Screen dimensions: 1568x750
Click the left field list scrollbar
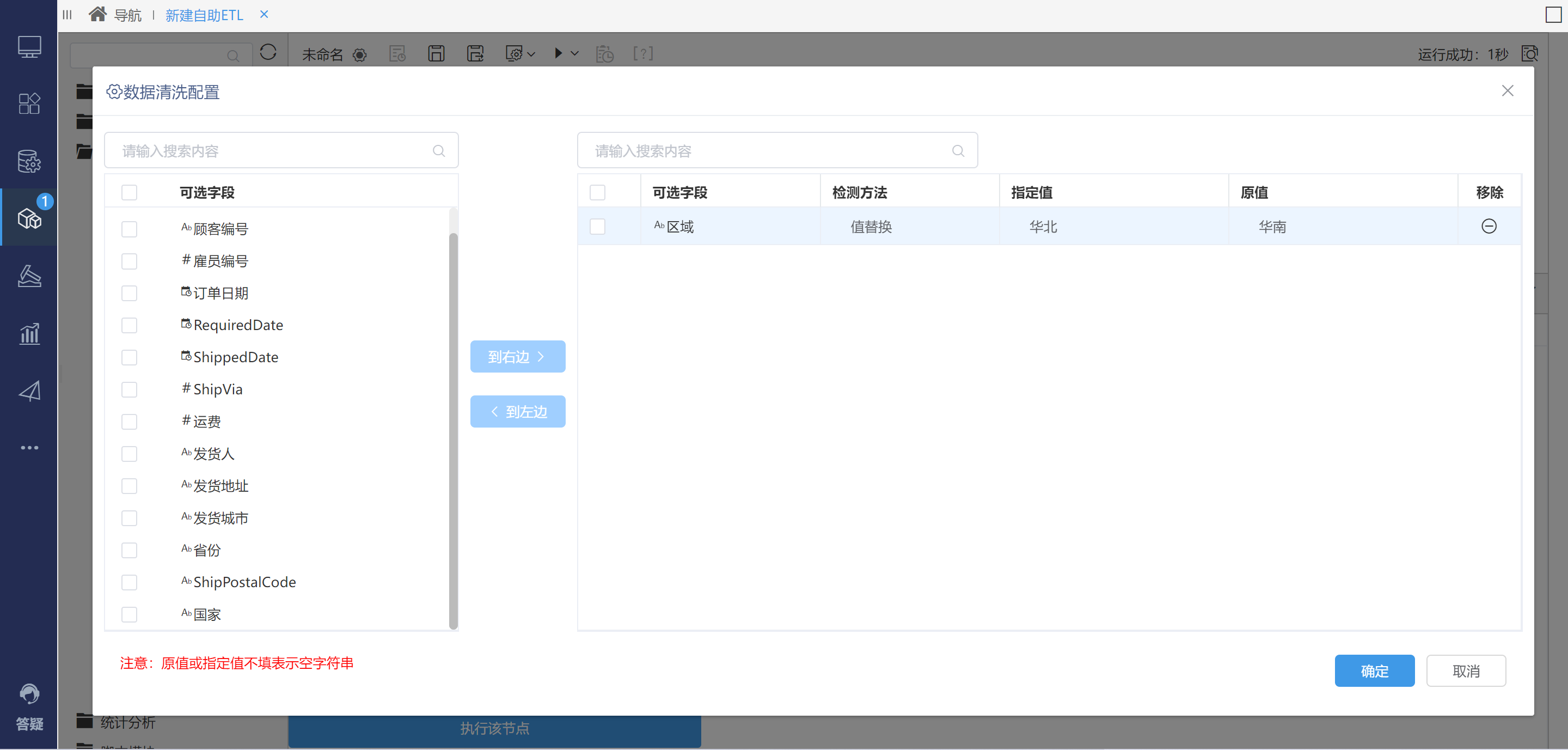point(453,430)
